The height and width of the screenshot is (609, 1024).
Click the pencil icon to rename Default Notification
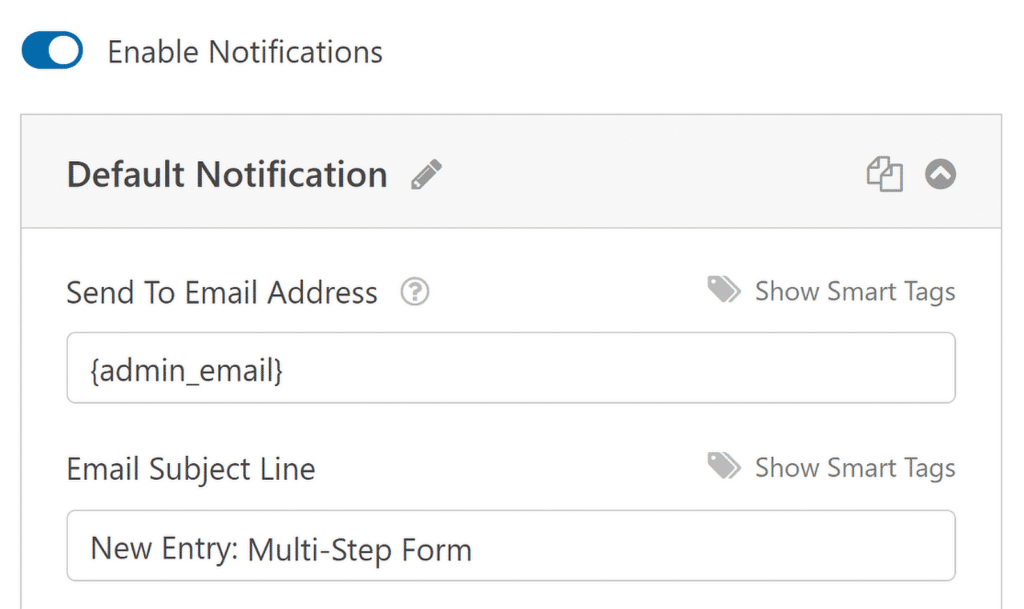pyautogui.click(x=424, y=173)
